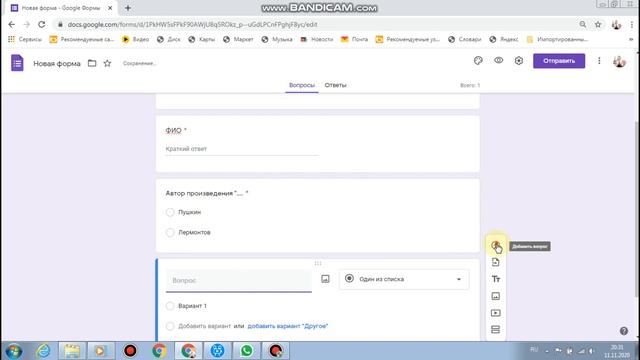Viewport: 640px width, 360px height.
Task: Select the ФИО question title
Action: coord(173,130)
